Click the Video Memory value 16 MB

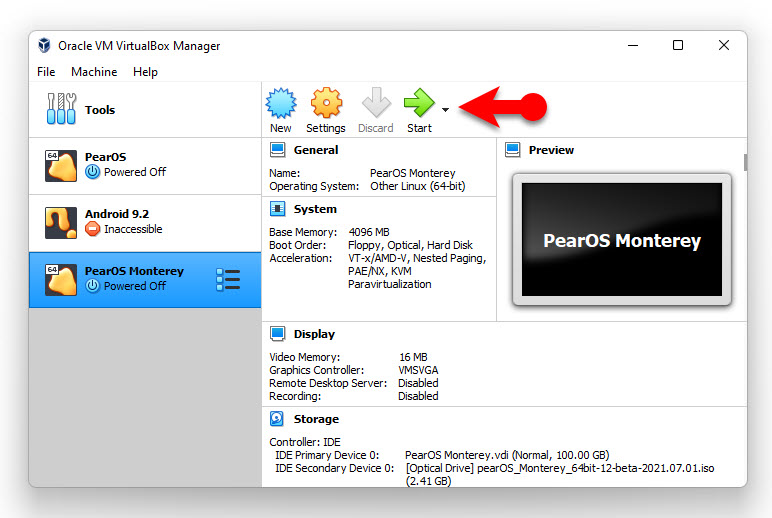(x=413, y=357)
